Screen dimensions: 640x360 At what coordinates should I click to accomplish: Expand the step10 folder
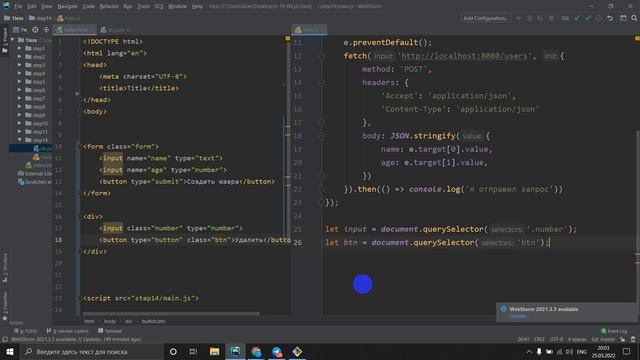pos(20,123)
